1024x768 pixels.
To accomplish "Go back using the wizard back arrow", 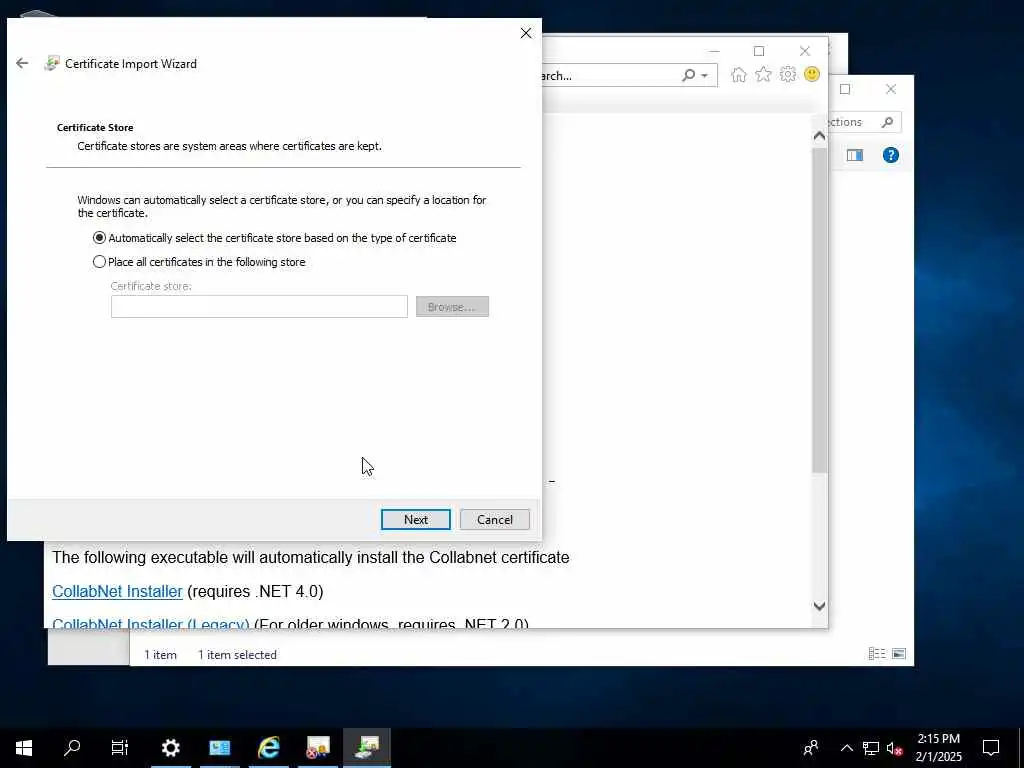I will [22, 63].
